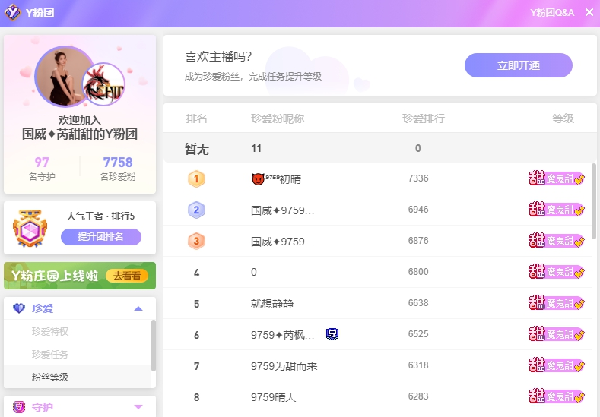This screenshot has height=417, width=600.
Task: Select the 珍爱特权 menu item
Action: 50,331
